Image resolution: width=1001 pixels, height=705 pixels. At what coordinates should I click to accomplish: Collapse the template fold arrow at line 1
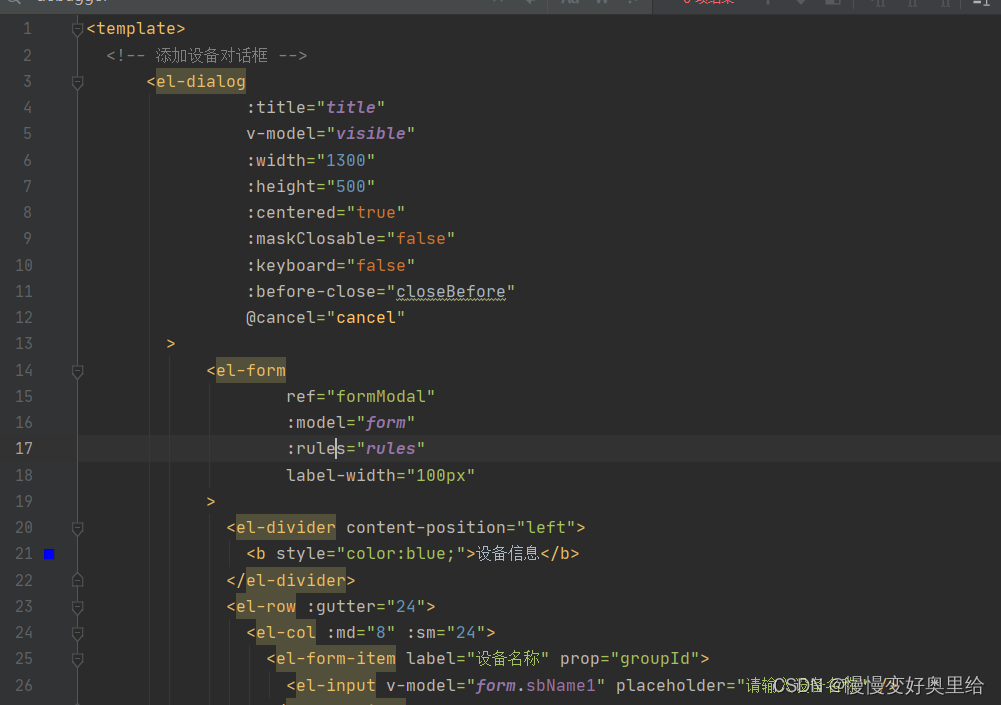click(77, 28)
